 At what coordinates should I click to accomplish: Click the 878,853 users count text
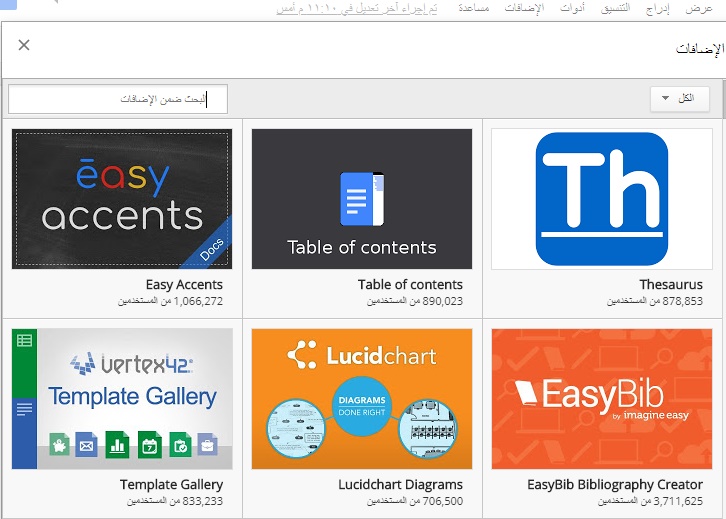pos(655,301)
